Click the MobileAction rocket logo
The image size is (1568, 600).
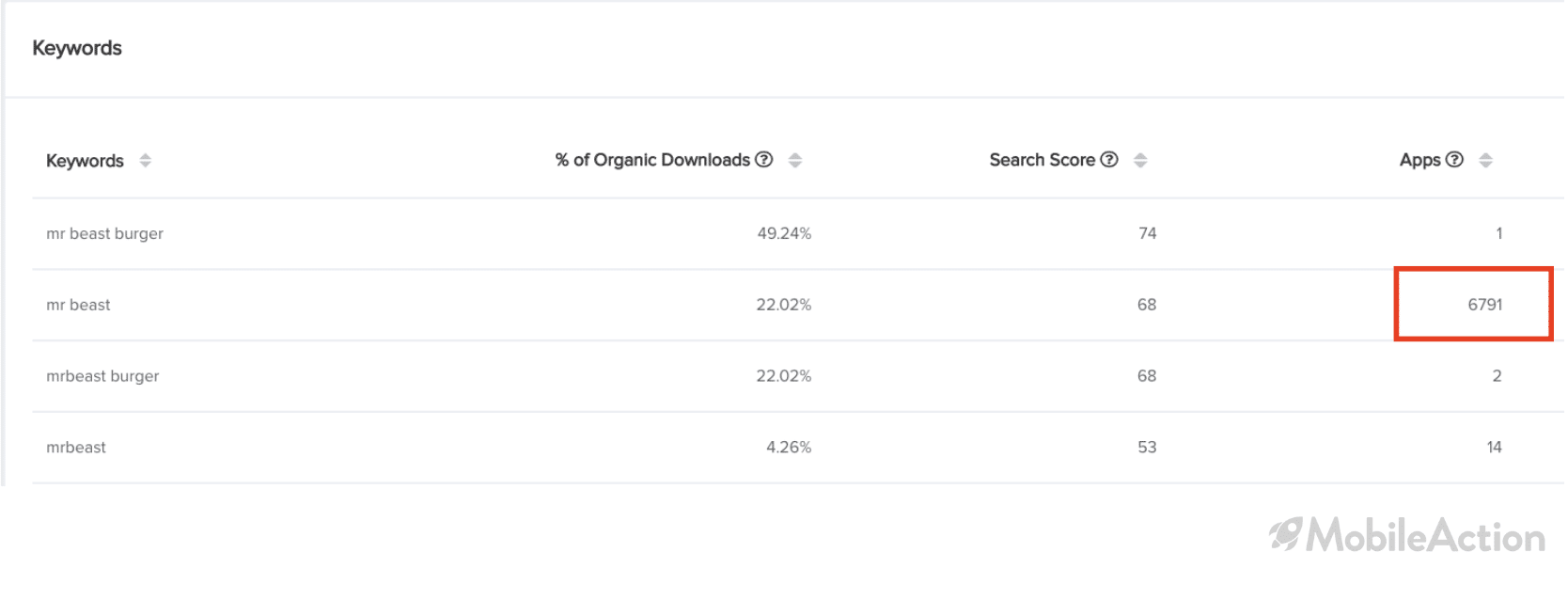pos(1285,534)
